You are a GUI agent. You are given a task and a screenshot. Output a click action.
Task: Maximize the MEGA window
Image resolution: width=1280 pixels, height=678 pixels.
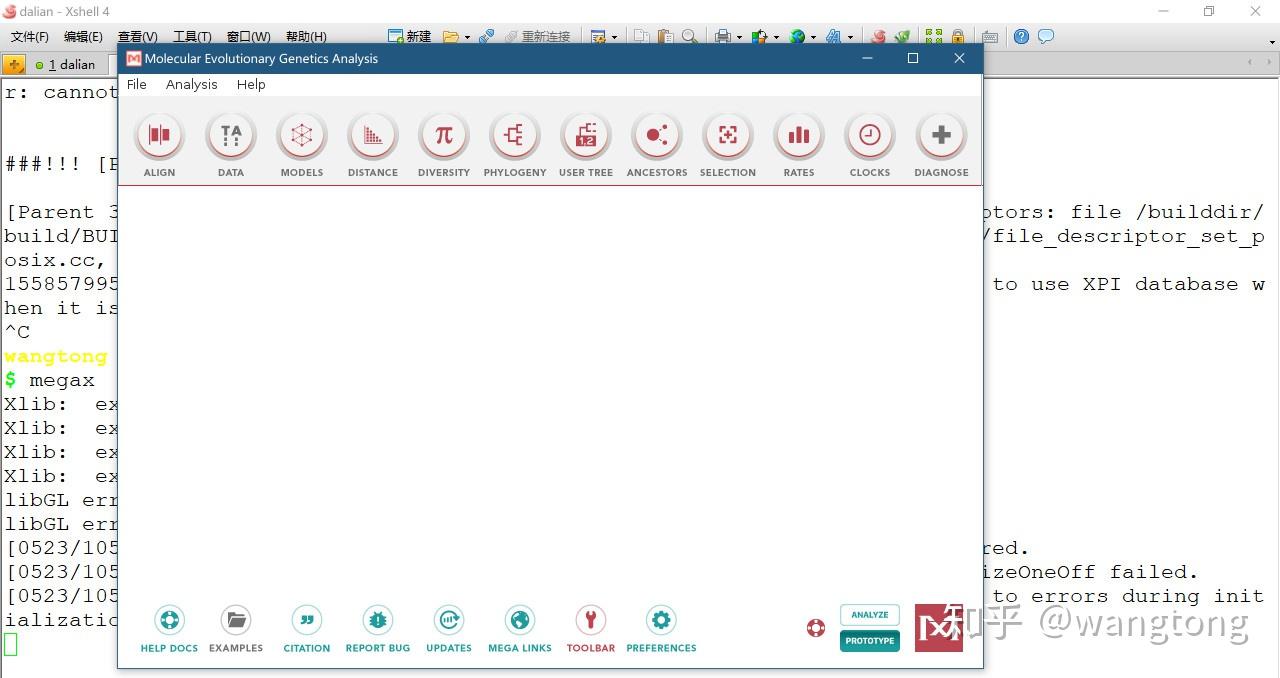[912, 58]
